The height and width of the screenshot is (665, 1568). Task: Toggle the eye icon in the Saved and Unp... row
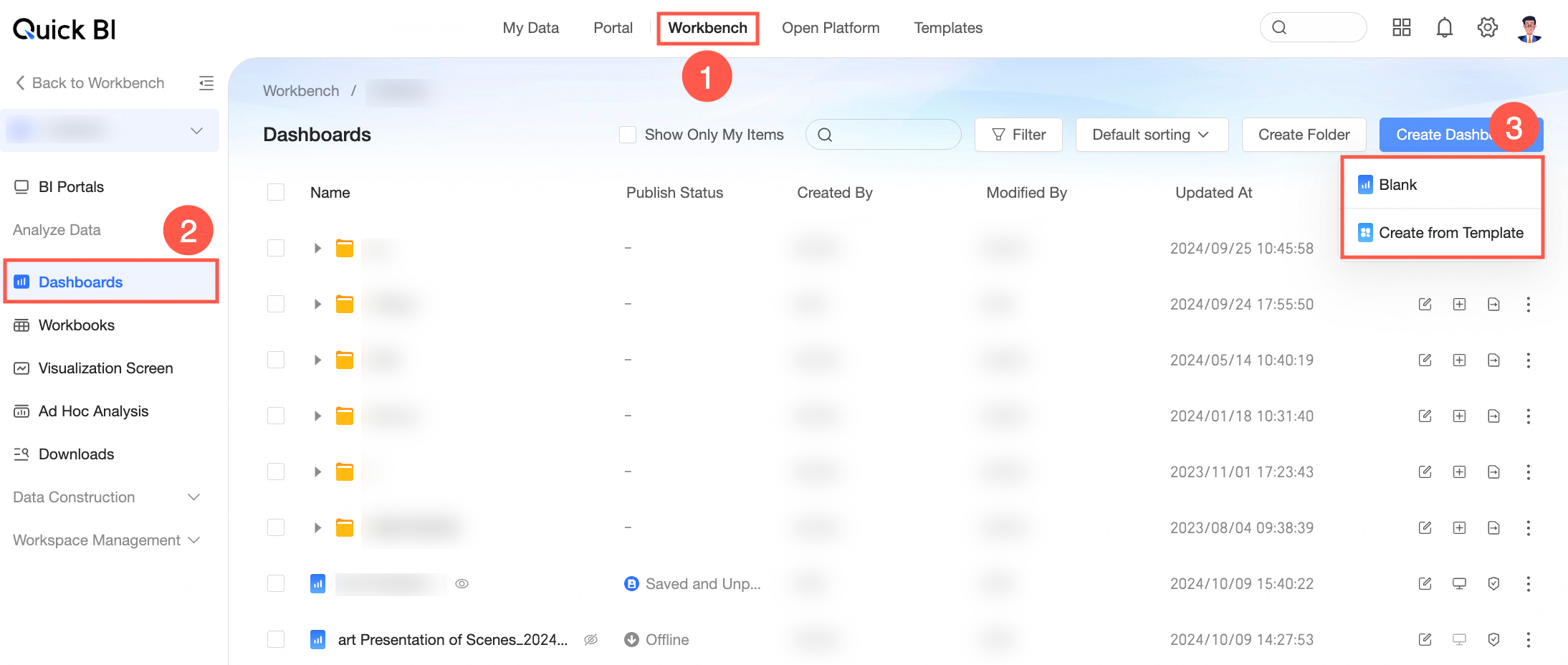(462, 583)
